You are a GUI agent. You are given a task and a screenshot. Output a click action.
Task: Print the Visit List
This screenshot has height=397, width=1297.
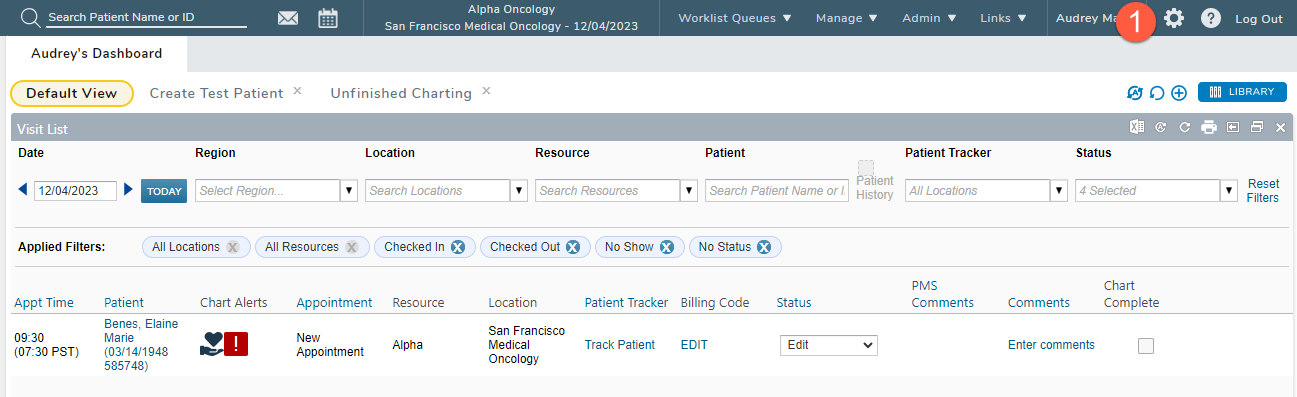[x=1209, y=127]
